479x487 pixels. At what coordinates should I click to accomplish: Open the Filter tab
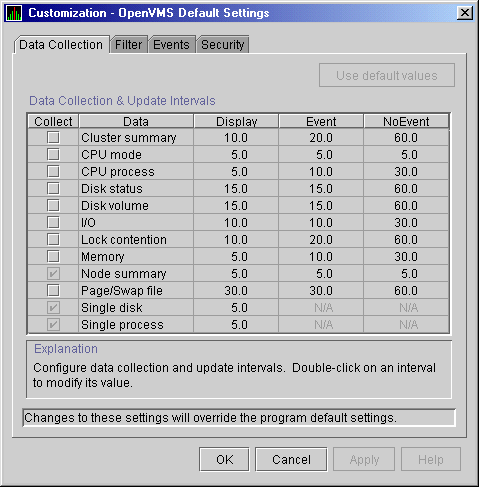(x=129, y=45)
